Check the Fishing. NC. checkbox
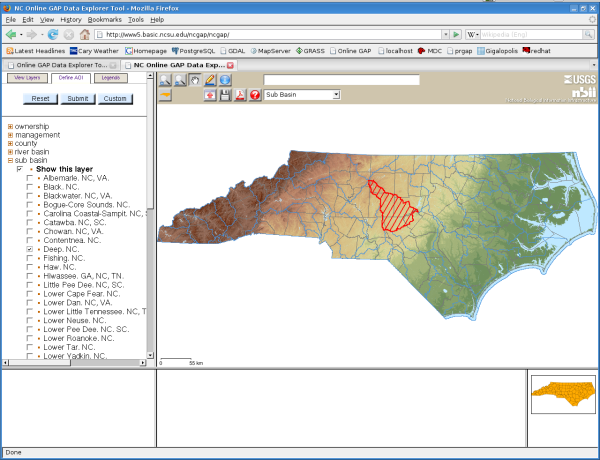The image size is (600, 460). [x=29, y=258]
